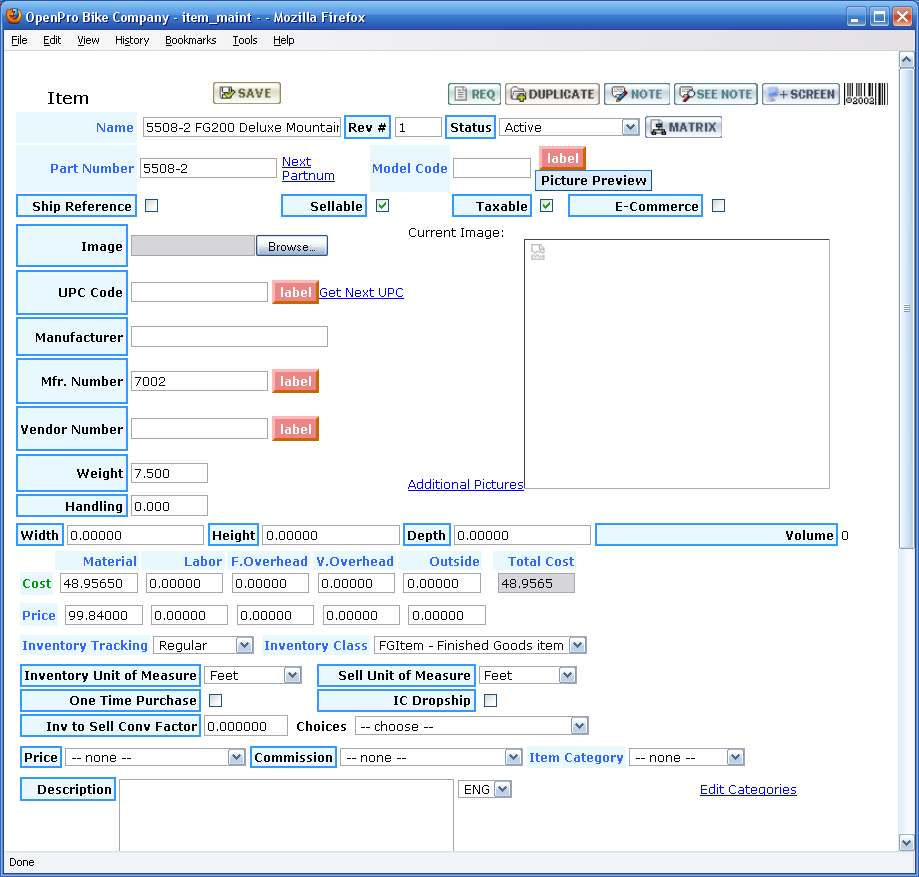
Task: Click the barcode icon
Action: point(865,94)
